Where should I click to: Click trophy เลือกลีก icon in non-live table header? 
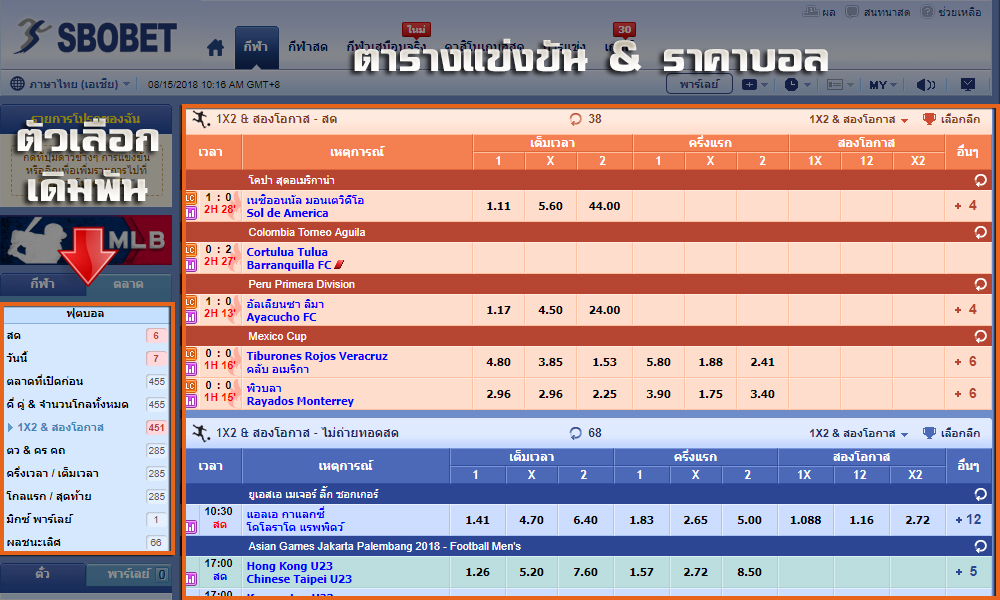(x=929, y=433)
